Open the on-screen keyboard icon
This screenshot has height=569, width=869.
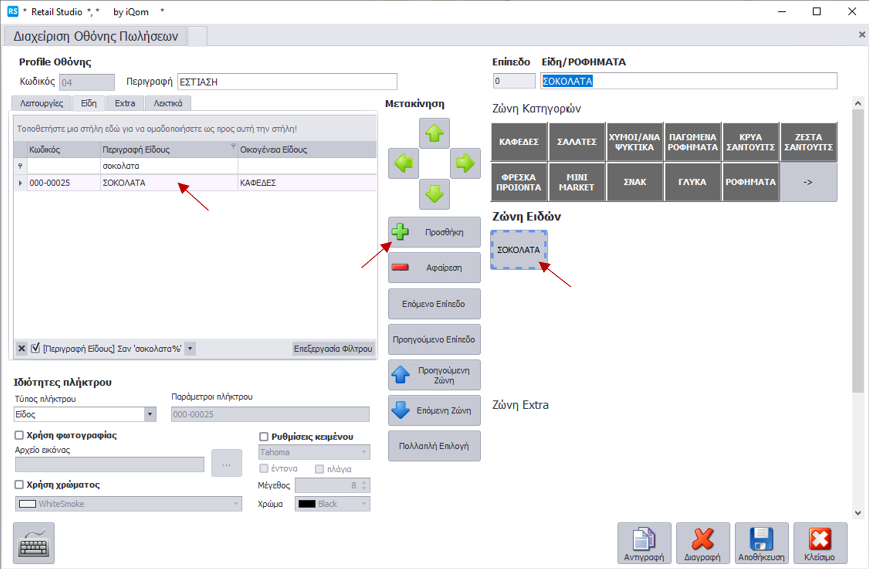pos(34,543)
